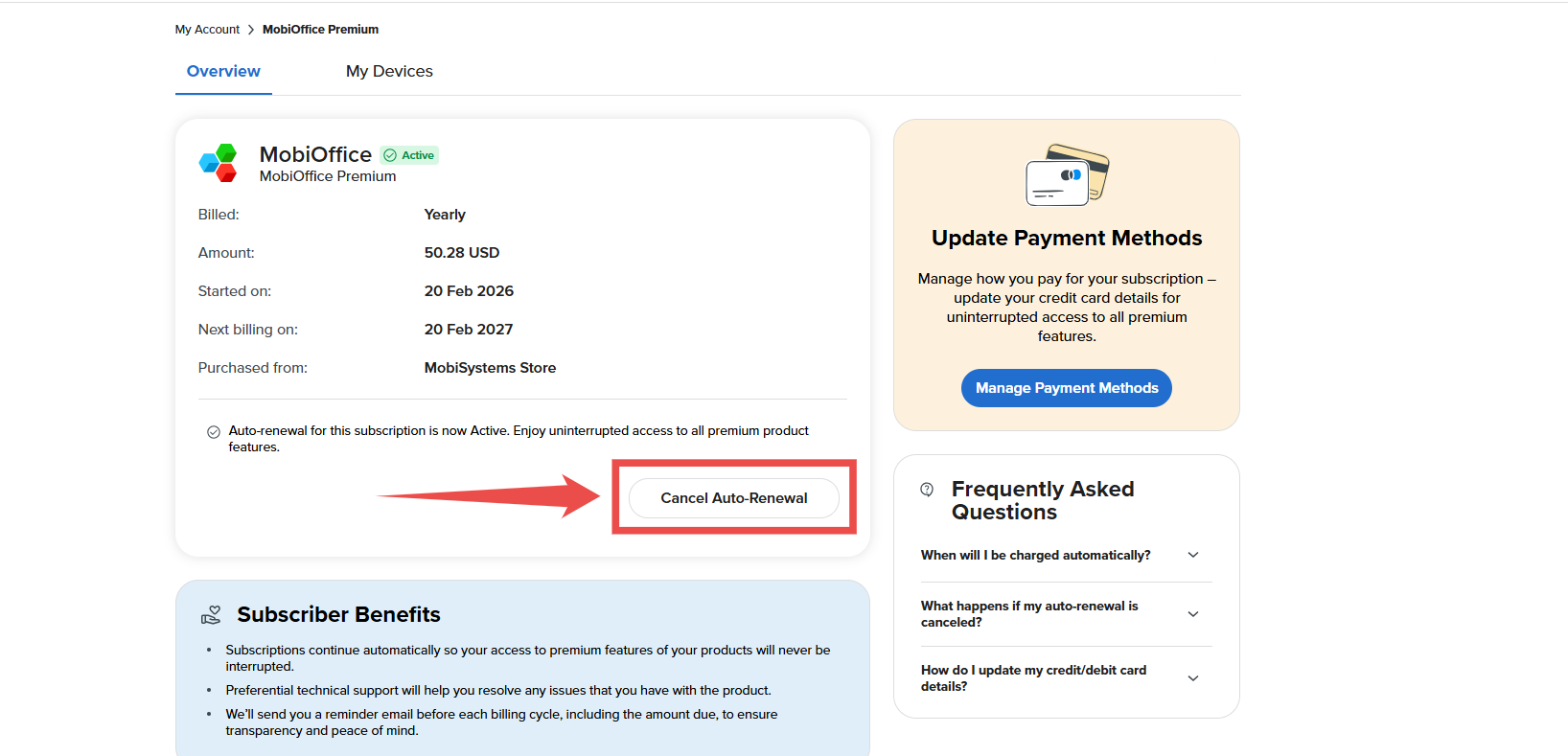This screenshot has width=1568, height=756.
Task: Go to My Account breadcrumb link
Action: click(x=207, y=30)
